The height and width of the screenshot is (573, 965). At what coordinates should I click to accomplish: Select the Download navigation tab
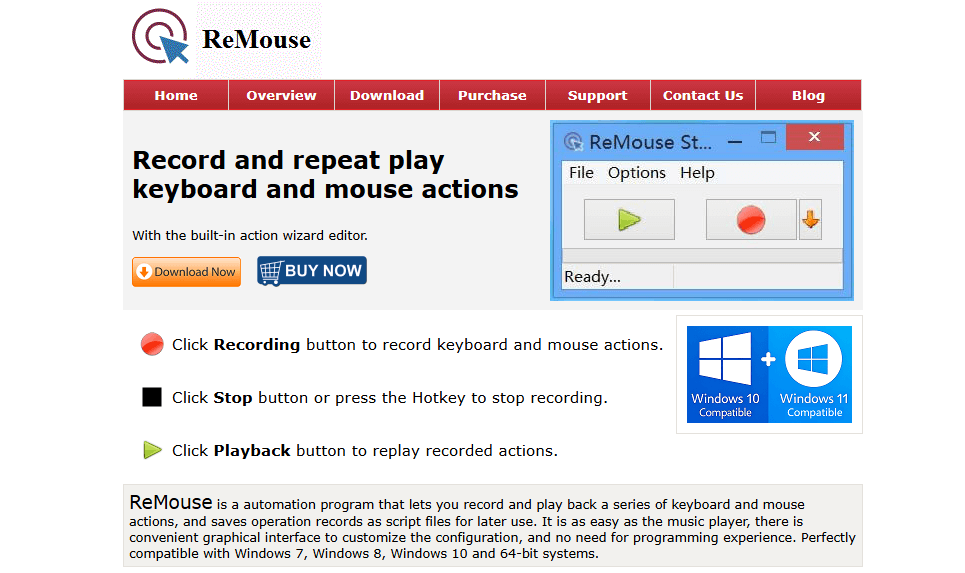[x=387, y=95]
